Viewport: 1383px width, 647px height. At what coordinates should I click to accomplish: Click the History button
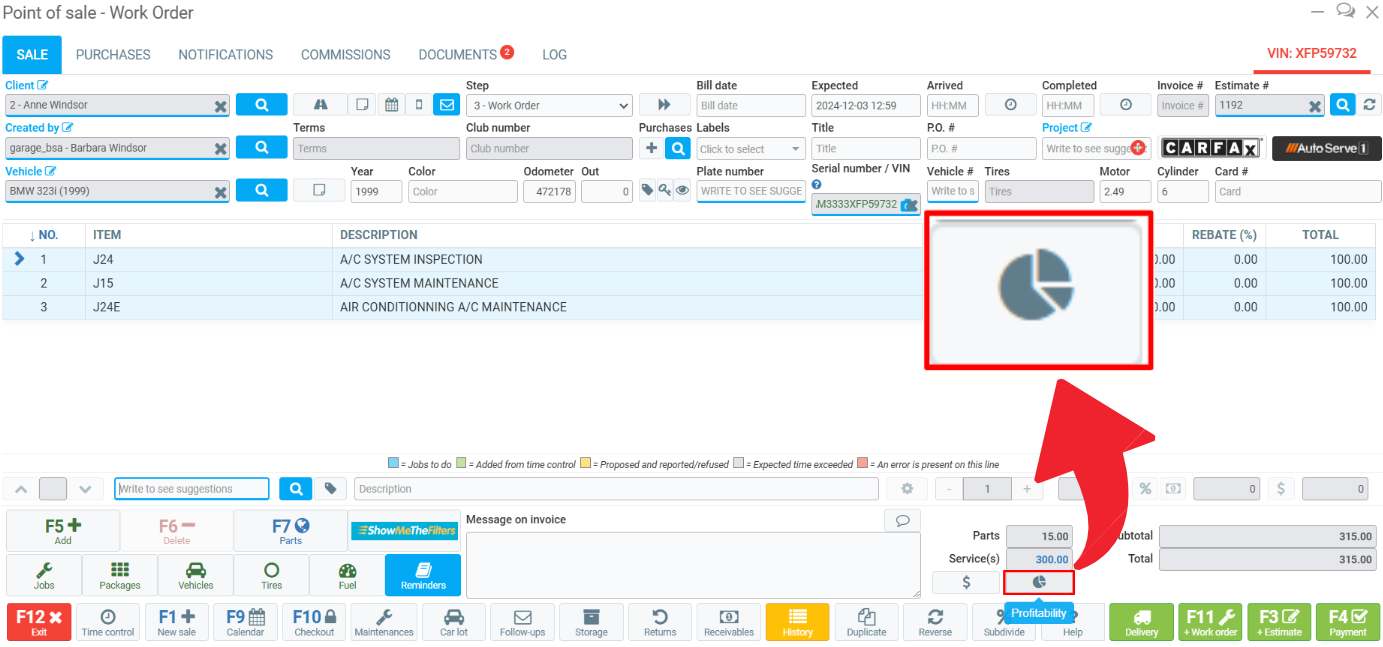[x=797, y=622]
